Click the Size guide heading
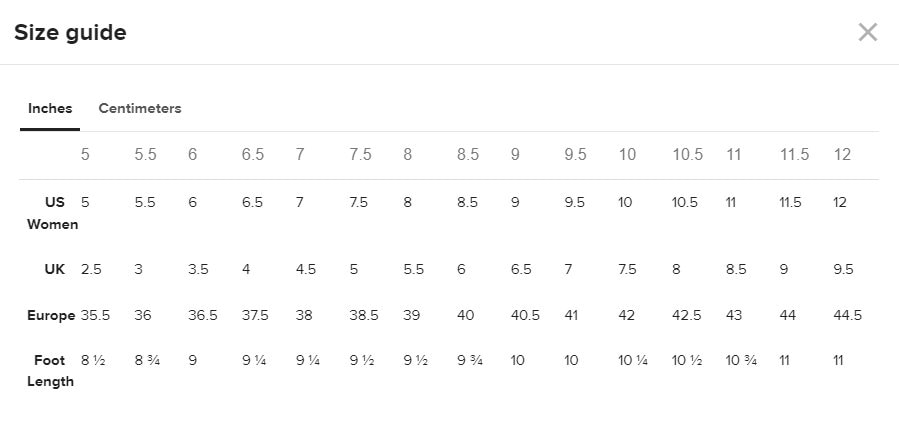This screenshot has width=899, height=445. click(x=70, y=33)
